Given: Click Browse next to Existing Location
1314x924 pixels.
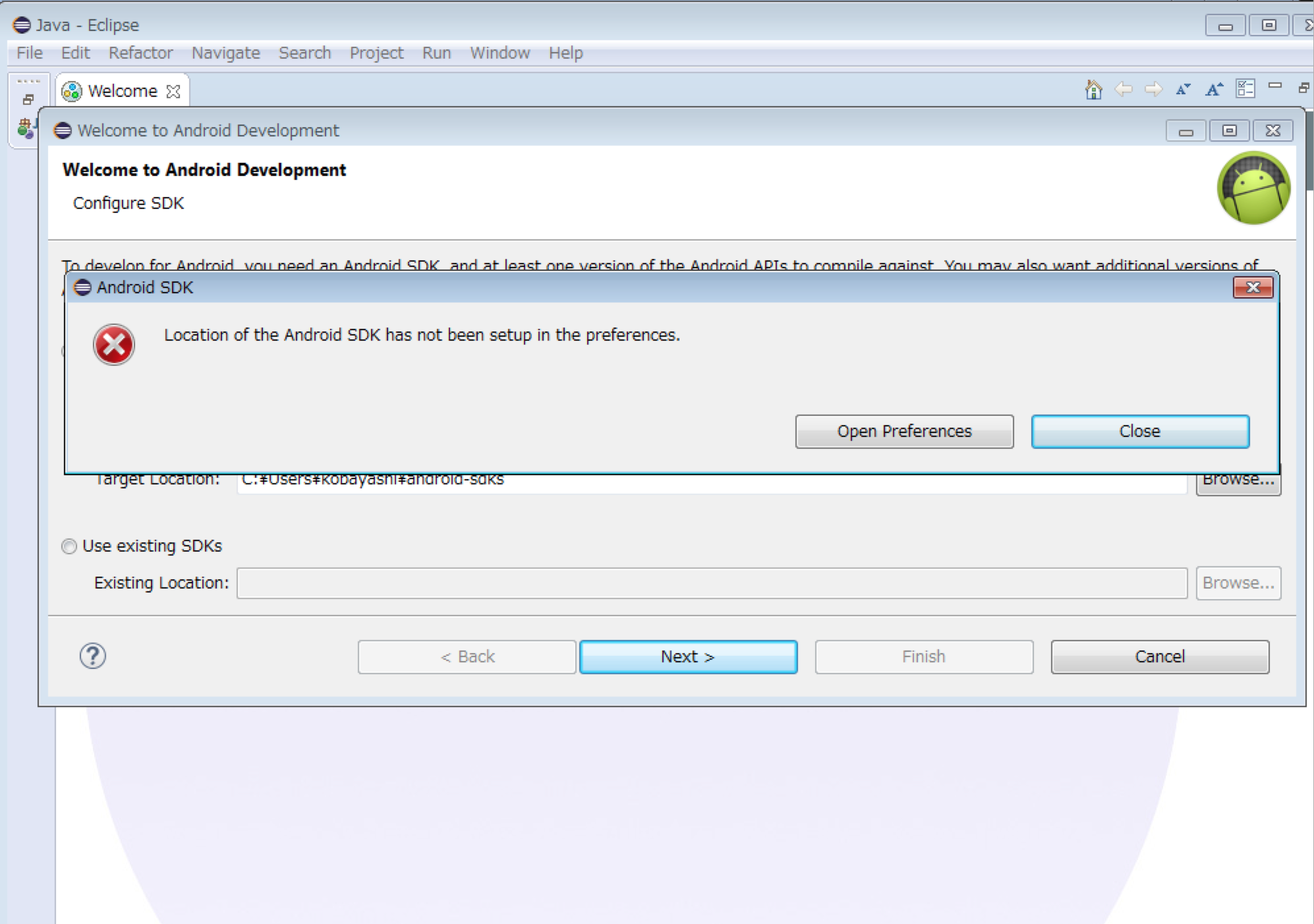Looking at the screenshot, I should click(1238, 583).
